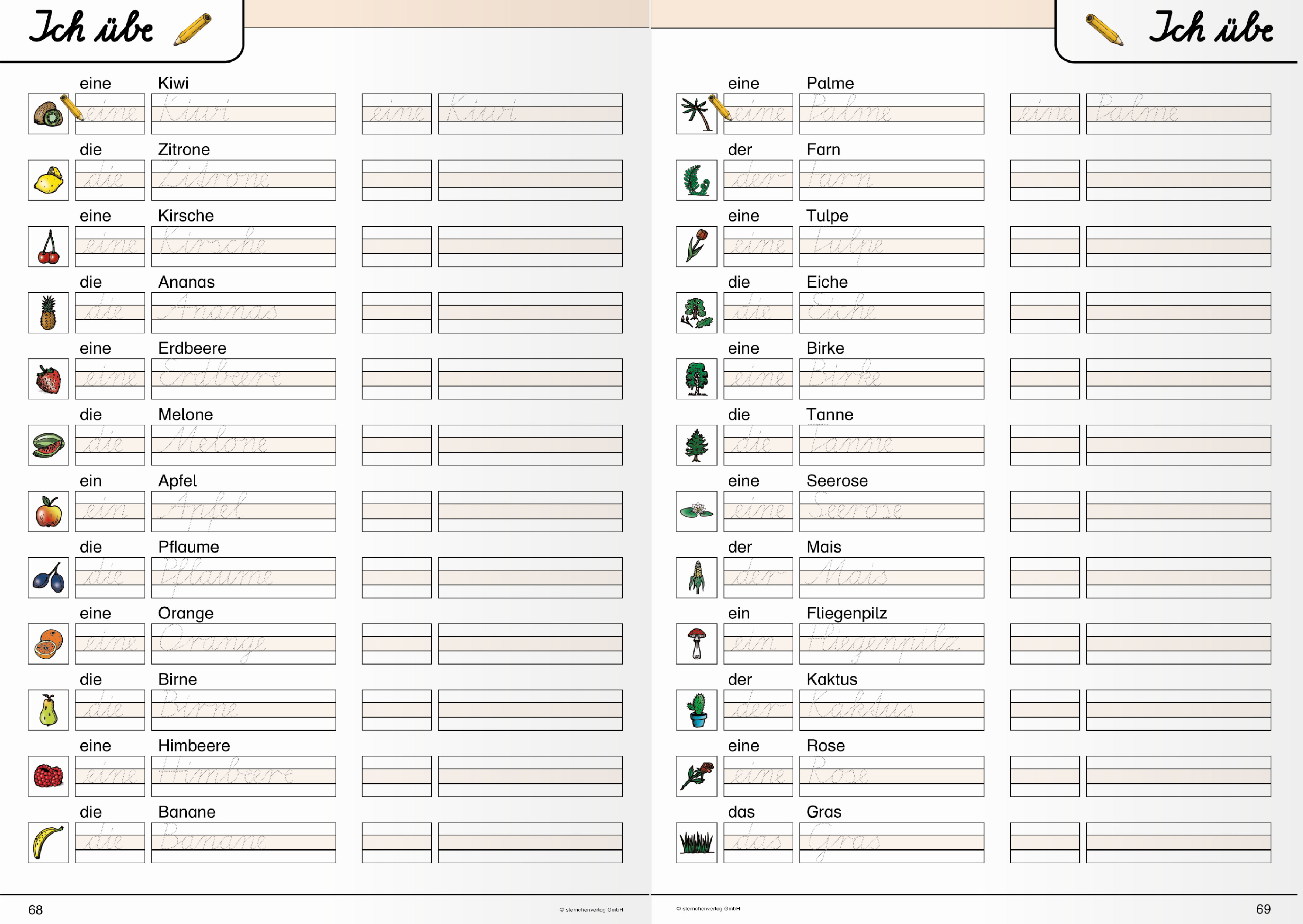Click the printed word Himbeere label
1303x924 pixels.
(194, 745)
